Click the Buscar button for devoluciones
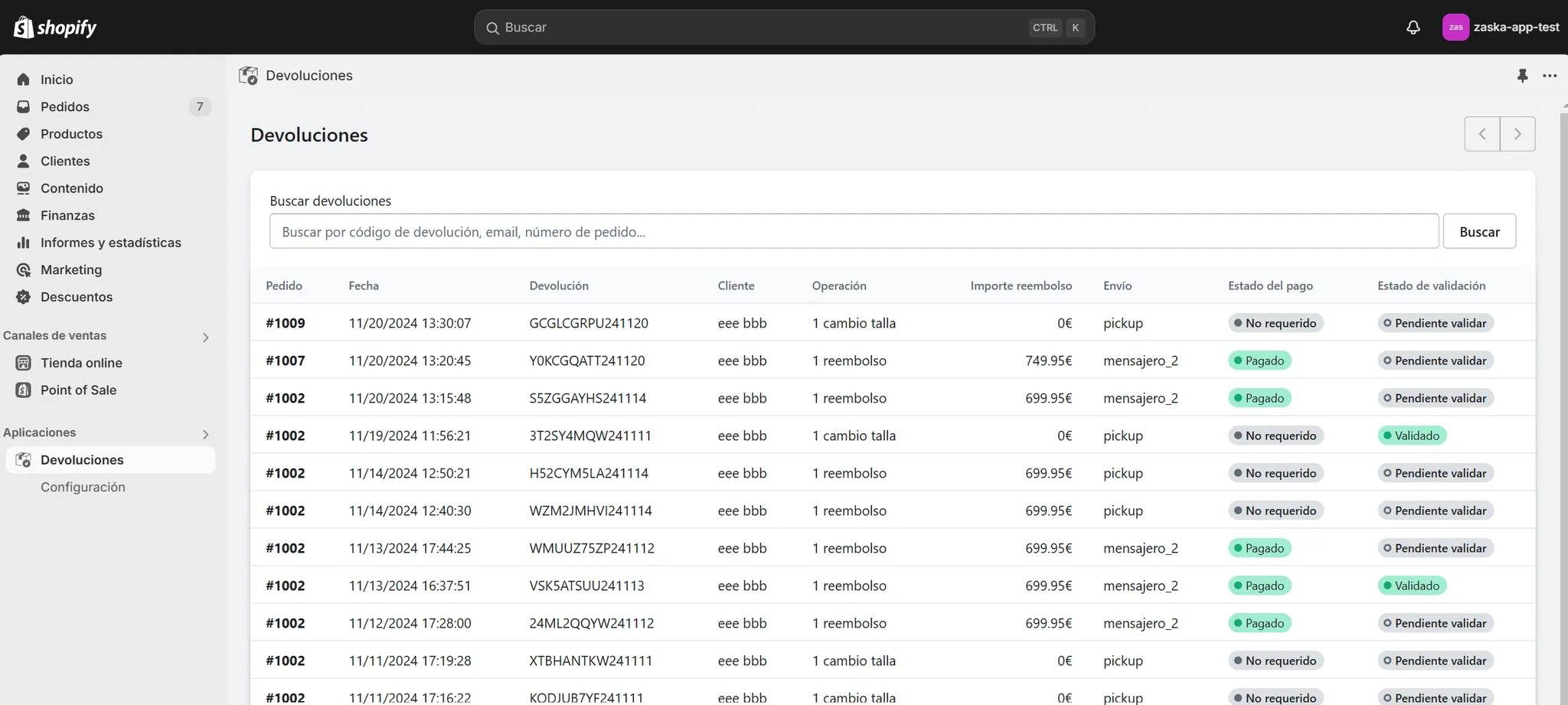The height and width of the screenshot is (705, 1568). [x=1479, y=231]
